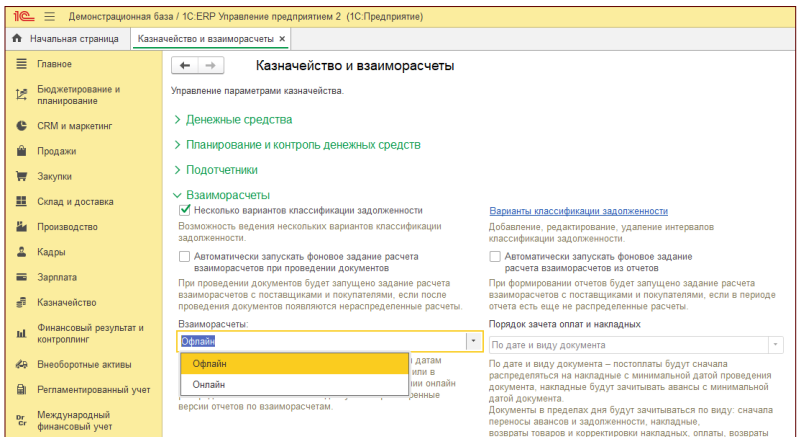The height and width of the screenshot is (437, 802).
Task: Click the Продажи shopping bag icon
Action: pyautogui.click(x=21, y=151)
